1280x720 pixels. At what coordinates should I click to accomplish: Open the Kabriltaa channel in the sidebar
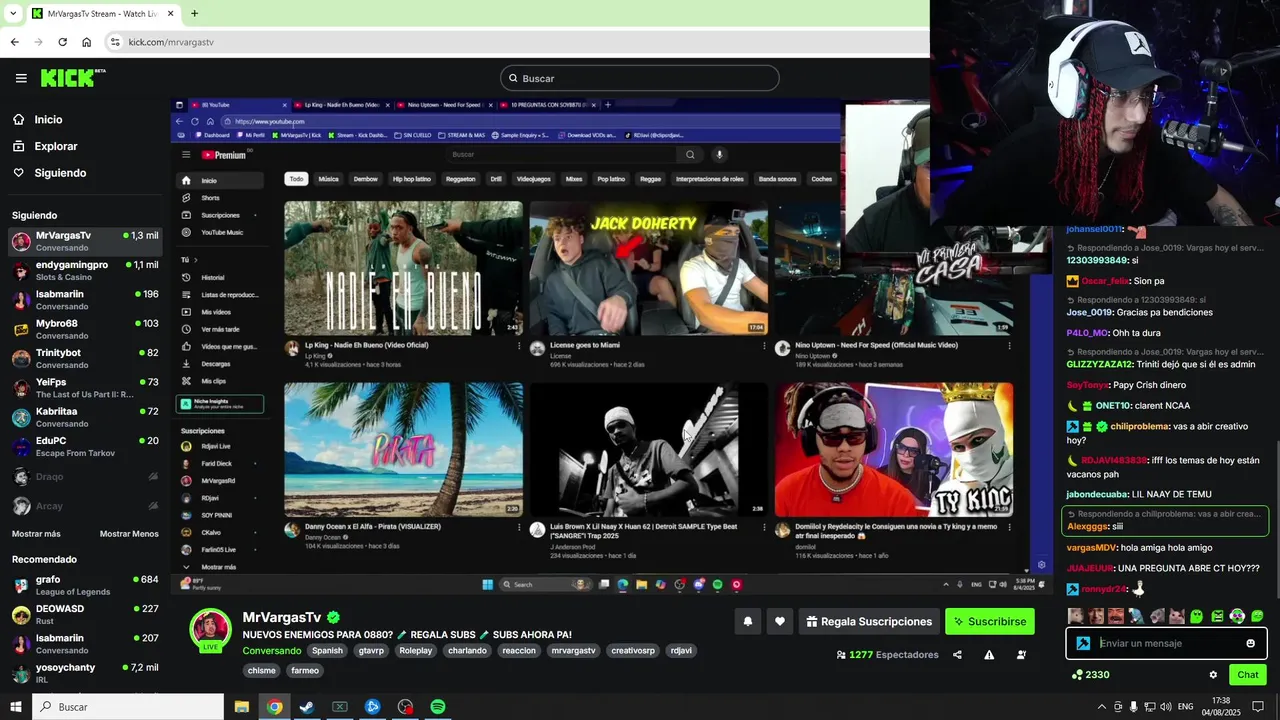point(85,417)
